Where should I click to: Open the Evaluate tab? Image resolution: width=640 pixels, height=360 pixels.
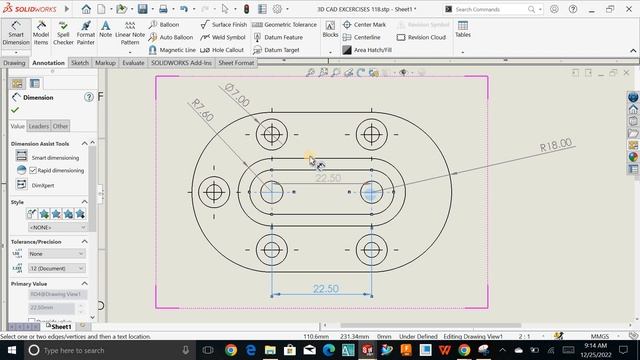[x=133, y=63]
